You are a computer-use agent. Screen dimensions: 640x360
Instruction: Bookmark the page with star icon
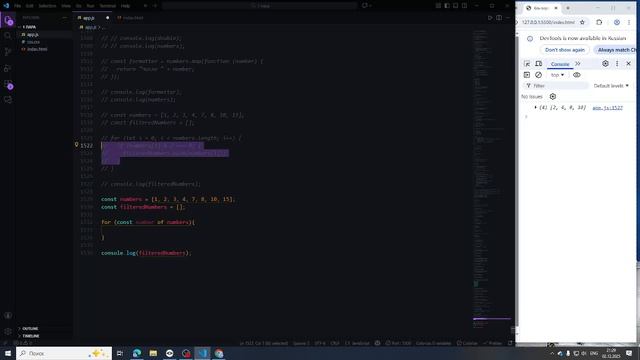click(582, 22)
